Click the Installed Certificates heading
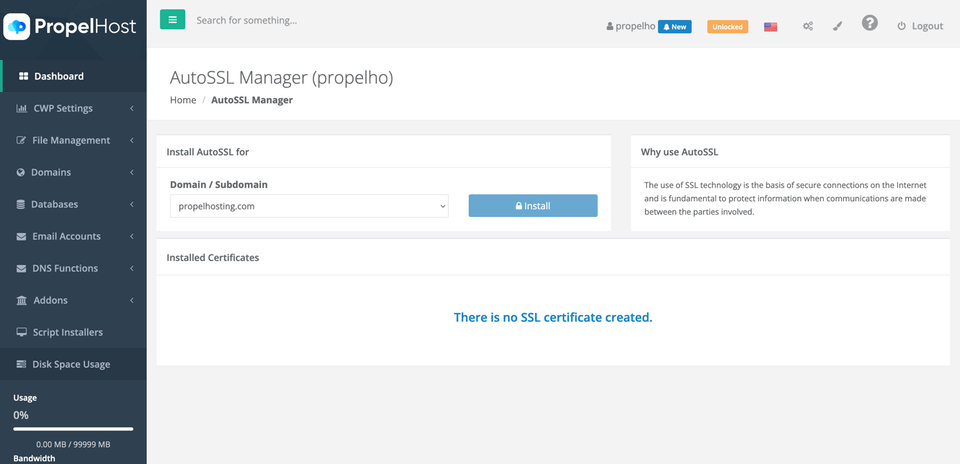The height and width of the screenshot is (464, 960). pyautogui.click(x=212, y=258)
